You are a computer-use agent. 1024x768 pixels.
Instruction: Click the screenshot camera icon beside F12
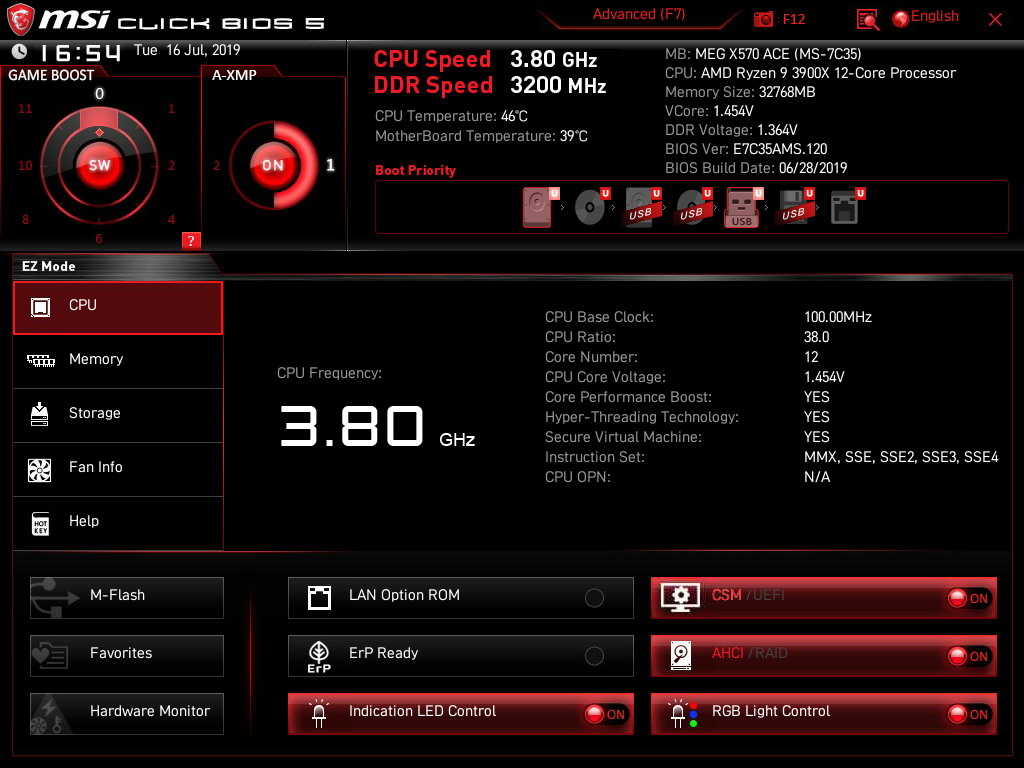(763, 19)
